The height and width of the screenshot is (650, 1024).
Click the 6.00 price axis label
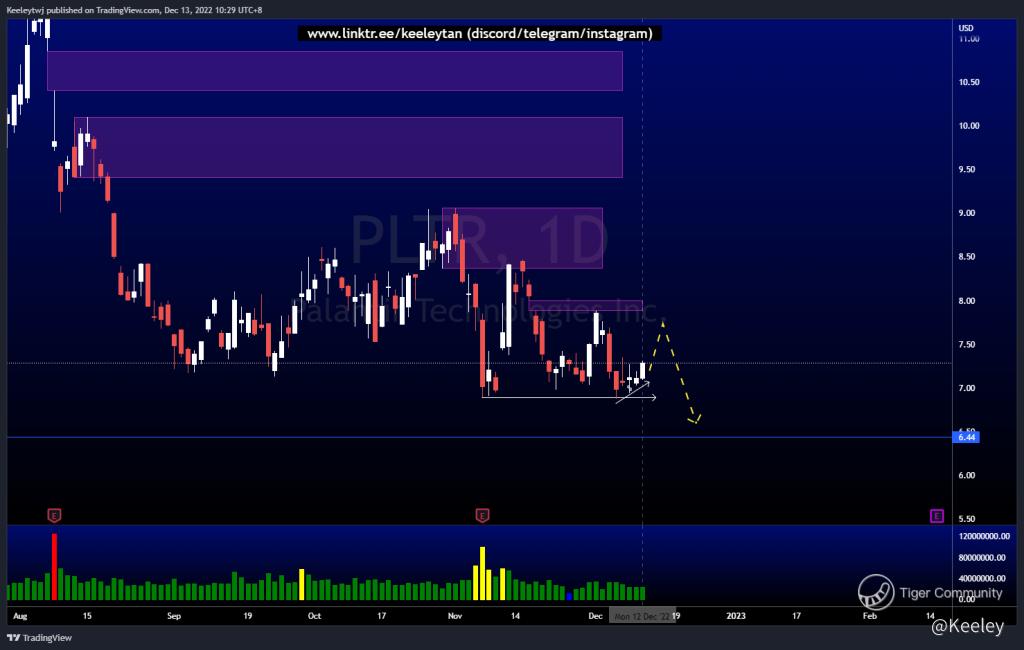(967, 476)
